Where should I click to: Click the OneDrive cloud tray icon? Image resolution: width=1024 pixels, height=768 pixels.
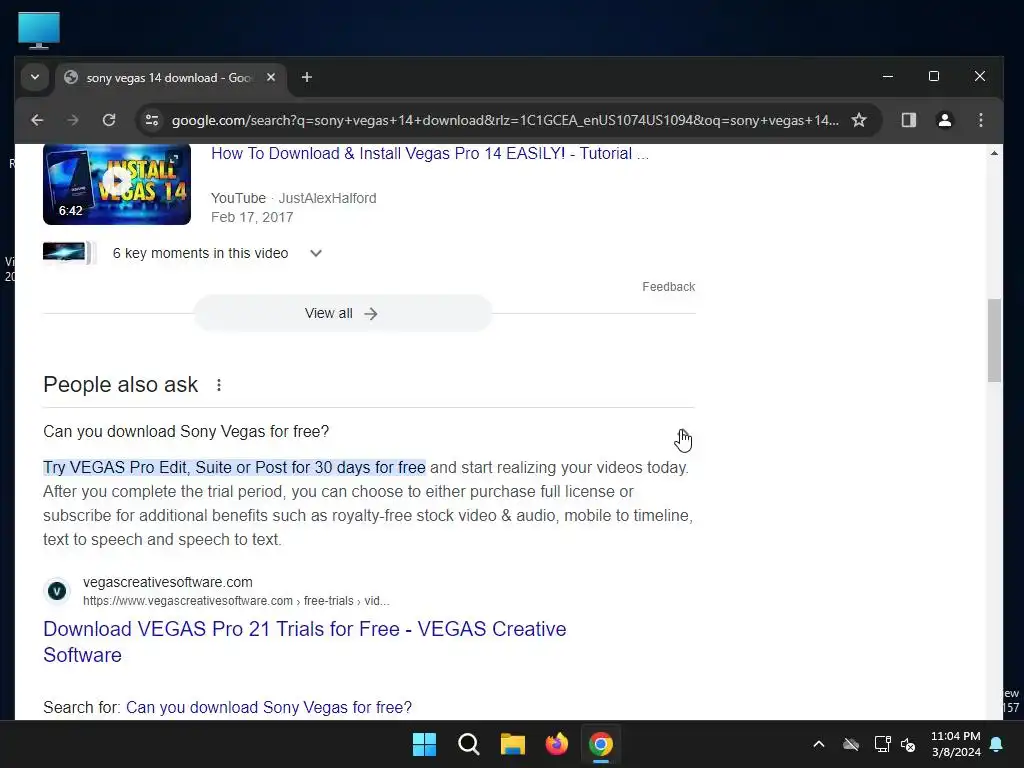point(850,744)
